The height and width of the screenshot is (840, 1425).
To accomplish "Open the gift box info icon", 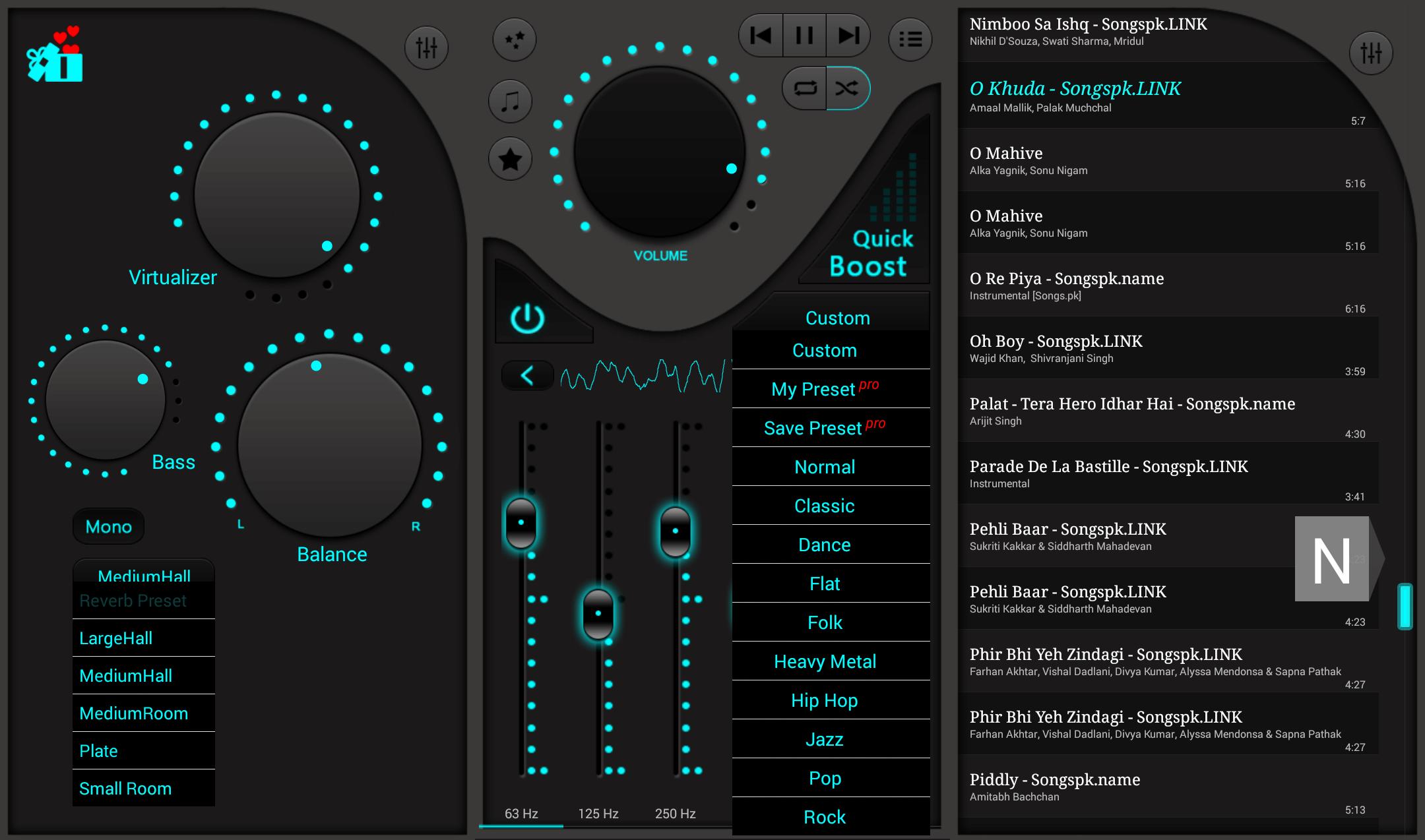I will pos(55,55).
